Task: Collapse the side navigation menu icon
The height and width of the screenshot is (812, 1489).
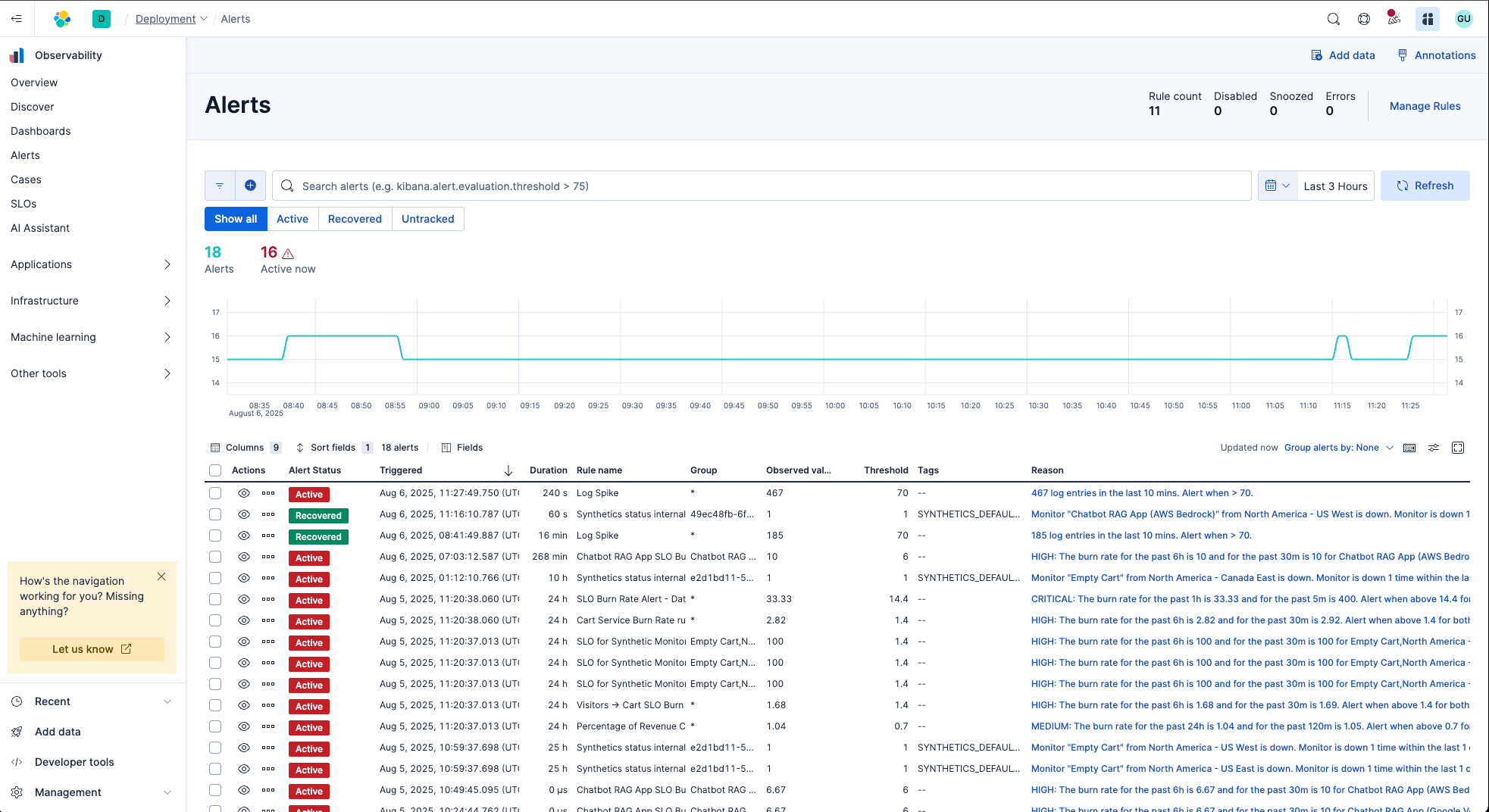Action: point(17,19)
